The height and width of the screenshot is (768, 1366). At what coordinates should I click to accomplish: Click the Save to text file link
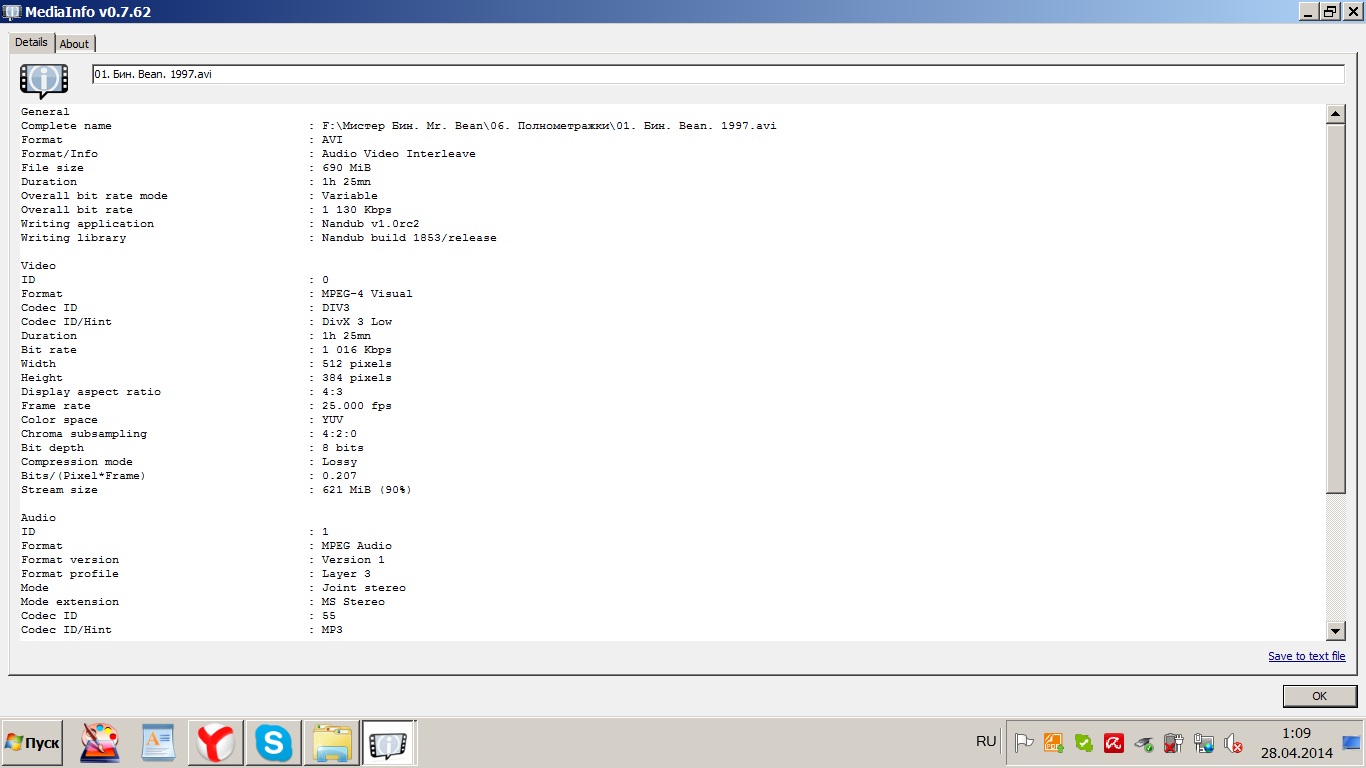pyautogui.click(x=1307, y=656)
